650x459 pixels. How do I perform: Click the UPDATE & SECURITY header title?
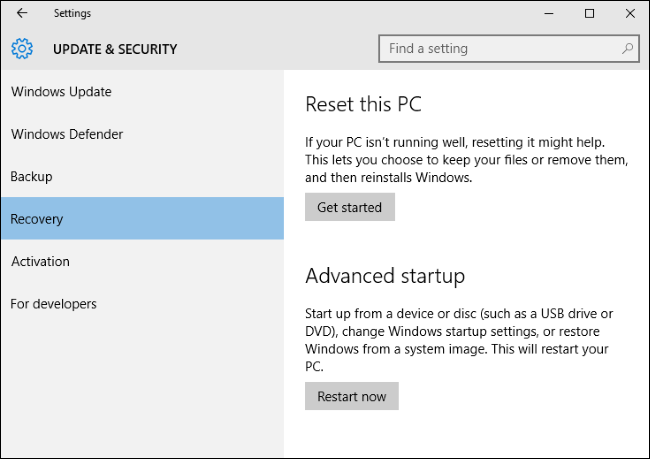pos(115,49)
